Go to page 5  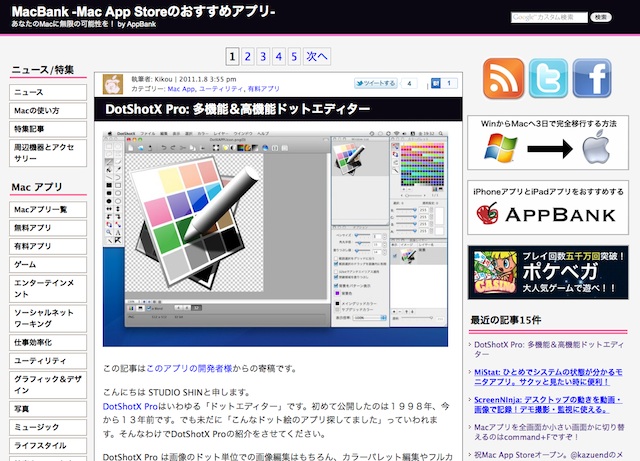click(x=294, y=56)
